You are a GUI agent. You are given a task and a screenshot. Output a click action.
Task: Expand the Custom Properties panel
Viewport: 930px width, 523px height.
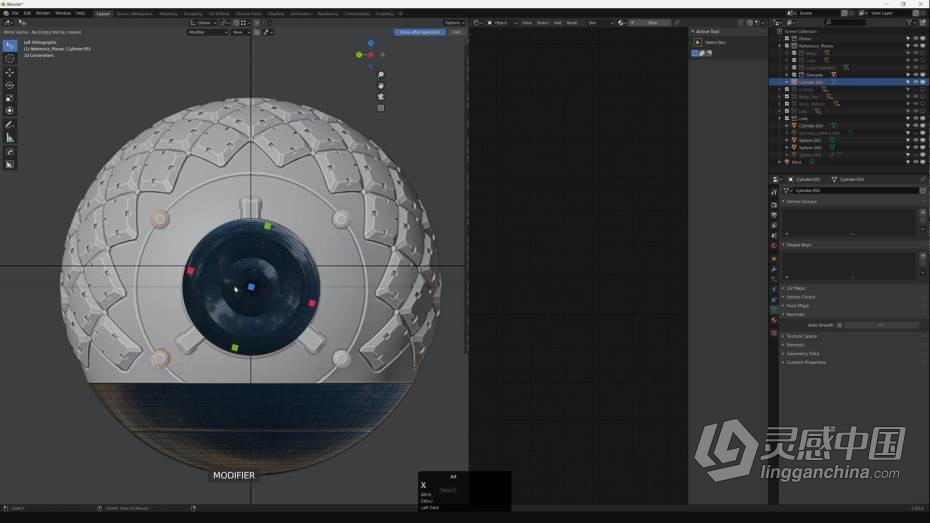point(805,362)
